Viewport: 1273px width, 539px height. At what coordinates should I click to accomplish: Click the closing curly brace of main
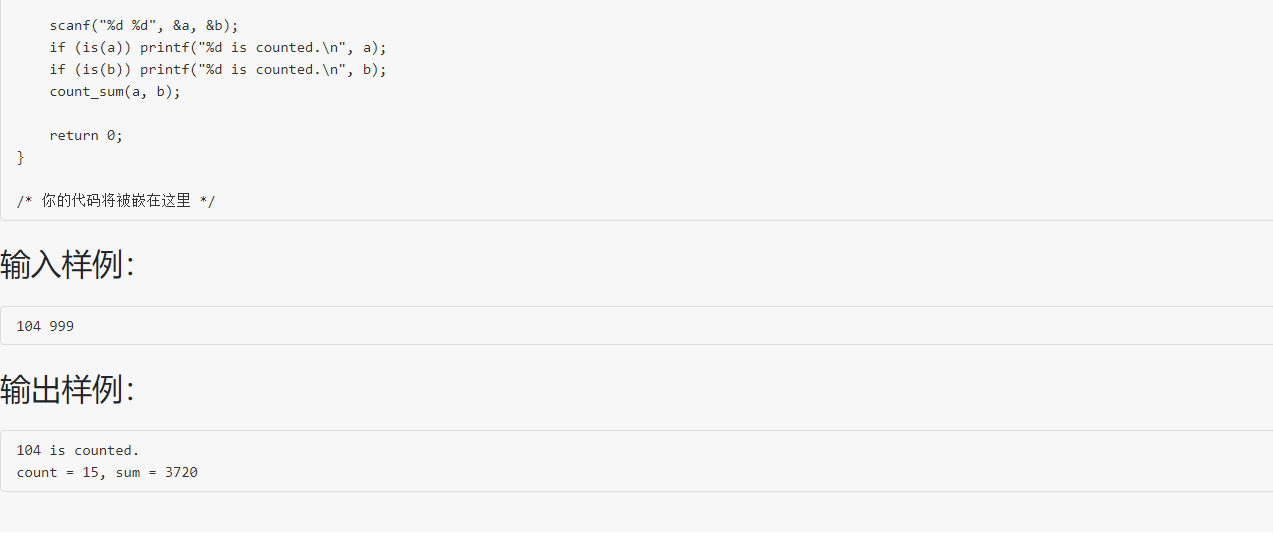pyautogui.click(x=21, y=157)
